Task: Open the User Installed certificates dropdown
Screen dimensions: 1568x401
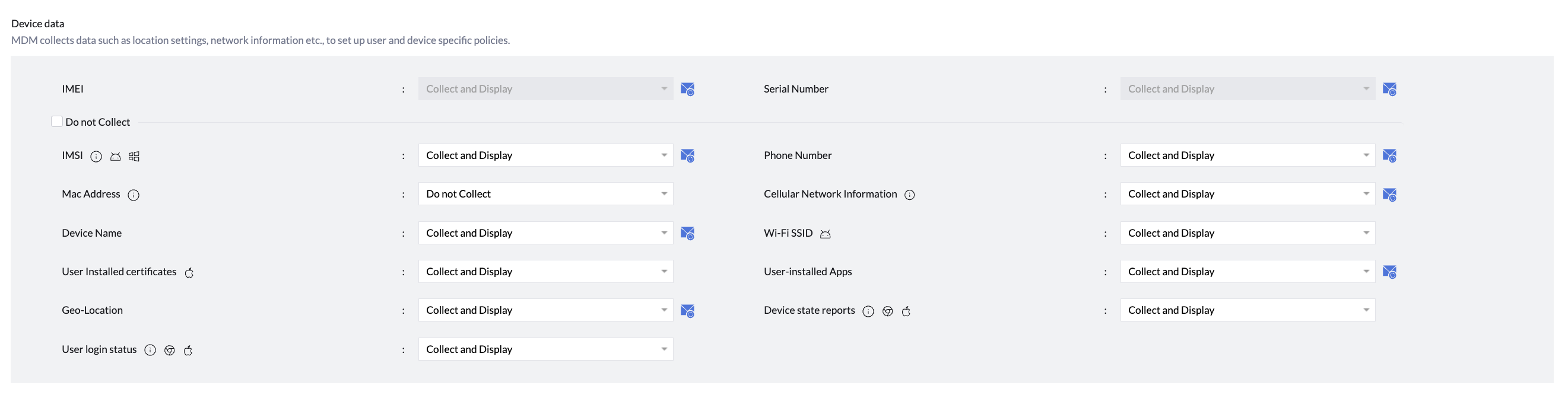Action: pos(545,272)
